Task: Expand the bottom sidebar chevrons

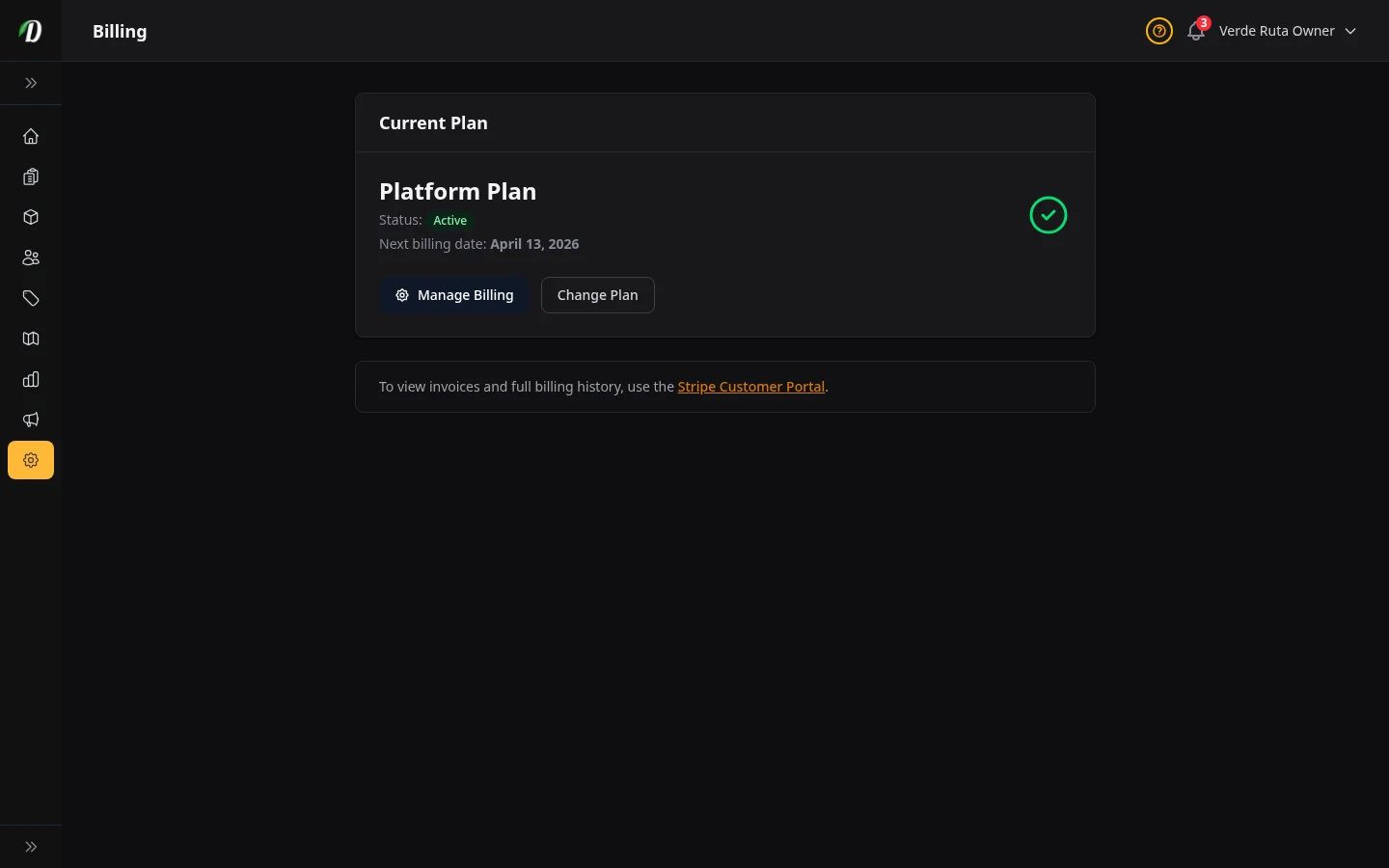Action: 31,846
